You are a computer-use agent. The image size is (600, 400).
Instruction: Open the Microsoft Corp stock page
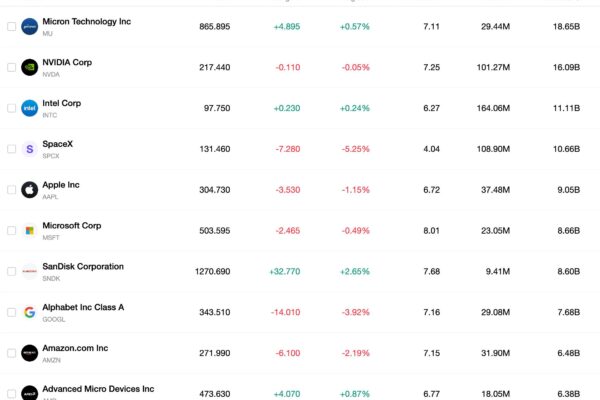(72, 226)
